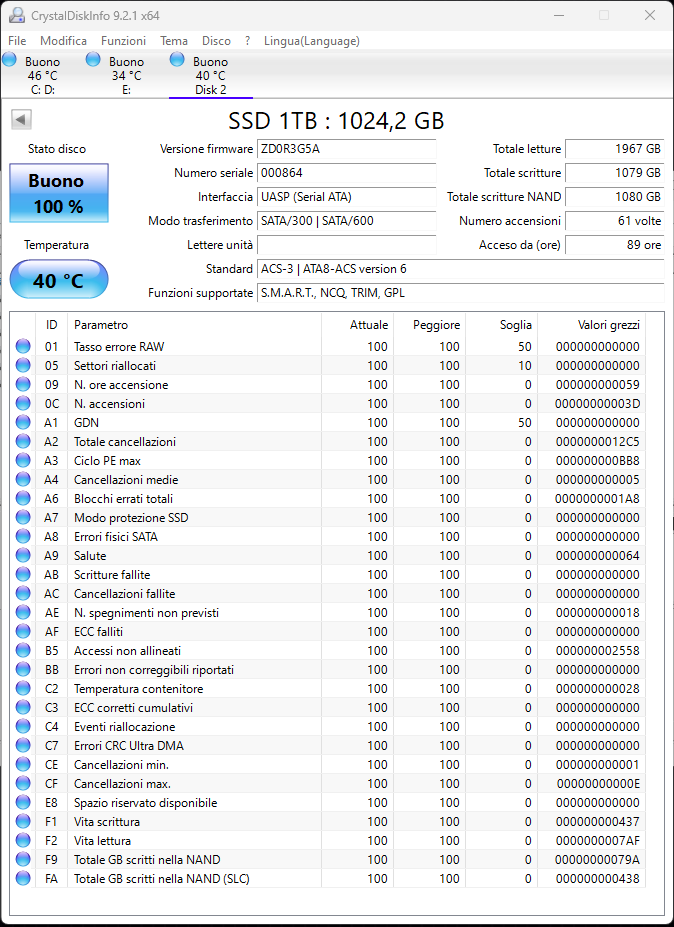The image size is (674, 927).
Task: Click the empty Lettere unità field
Action: (346, 245)
